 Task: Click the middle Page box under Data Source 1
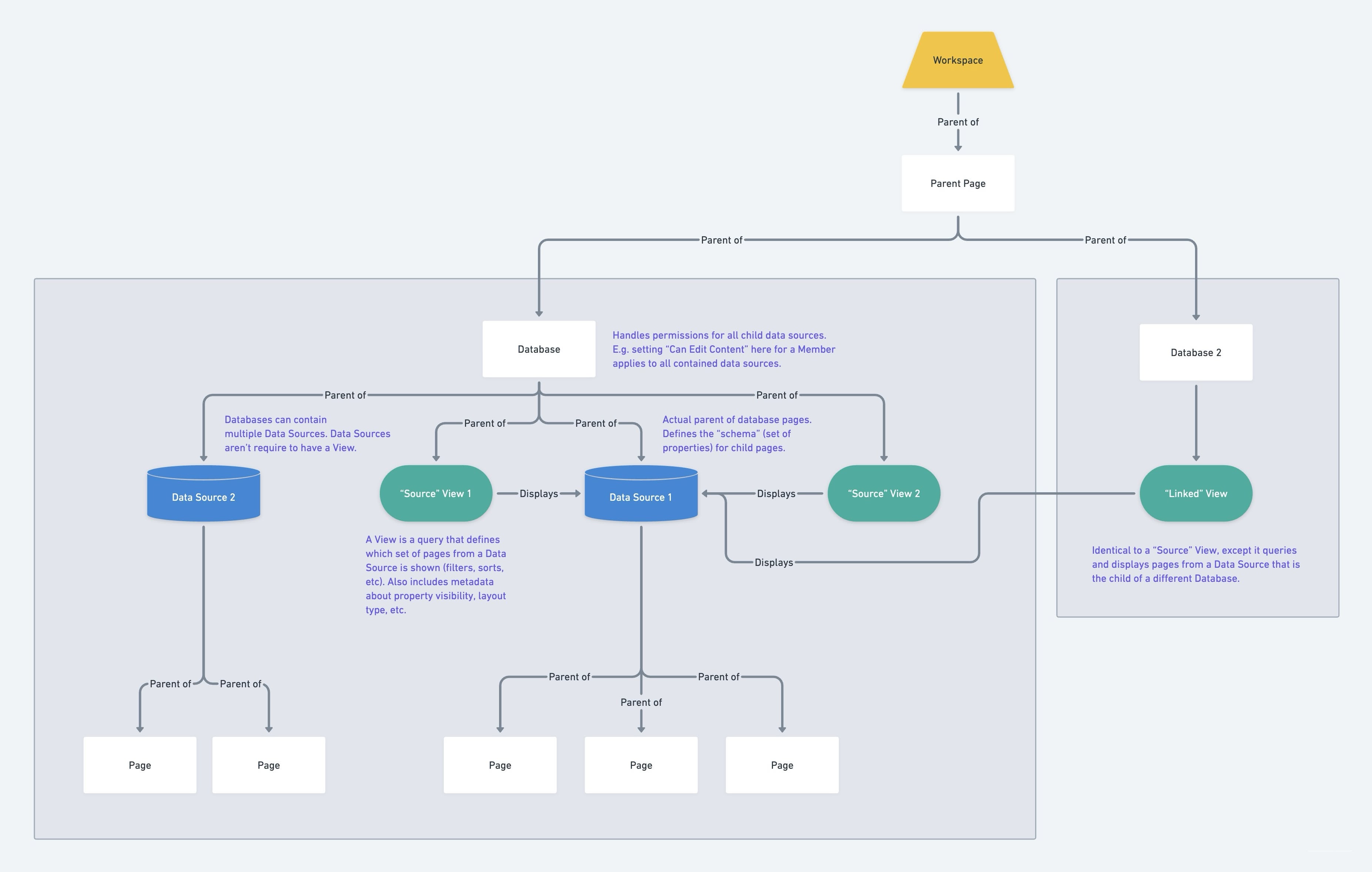(x=641, y=765)
